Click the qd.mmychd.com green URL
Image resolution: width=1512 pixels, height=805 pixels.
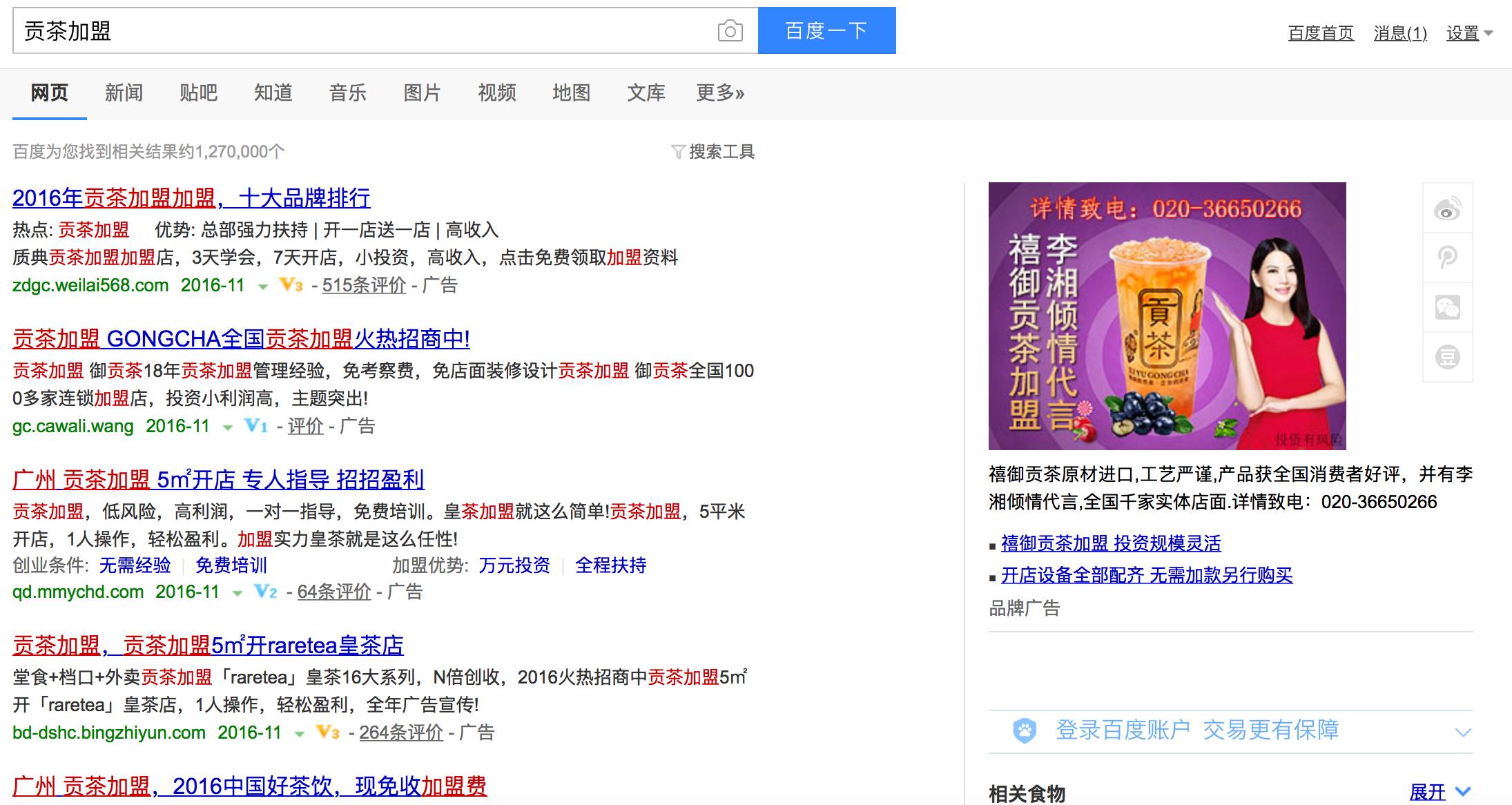pyautogui.click(x=78, y=592)
